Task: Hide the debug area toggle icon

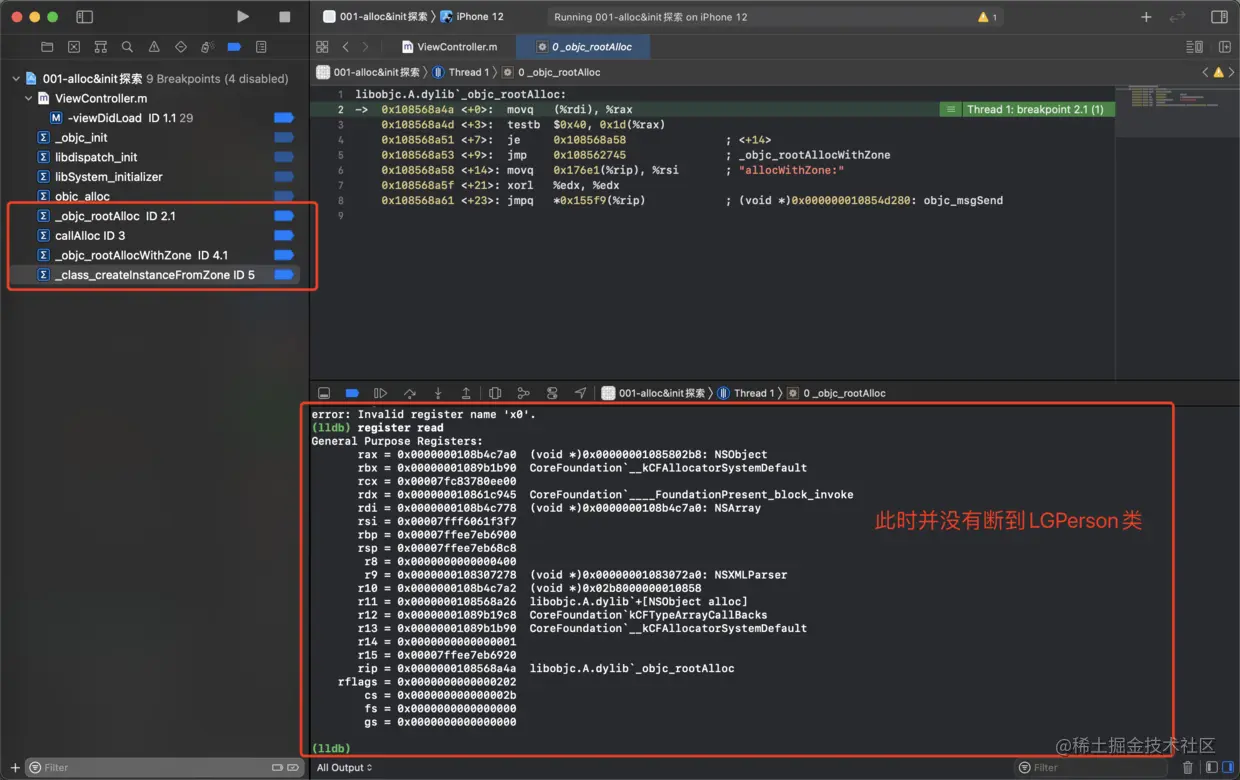Action: tap(324, 393)
